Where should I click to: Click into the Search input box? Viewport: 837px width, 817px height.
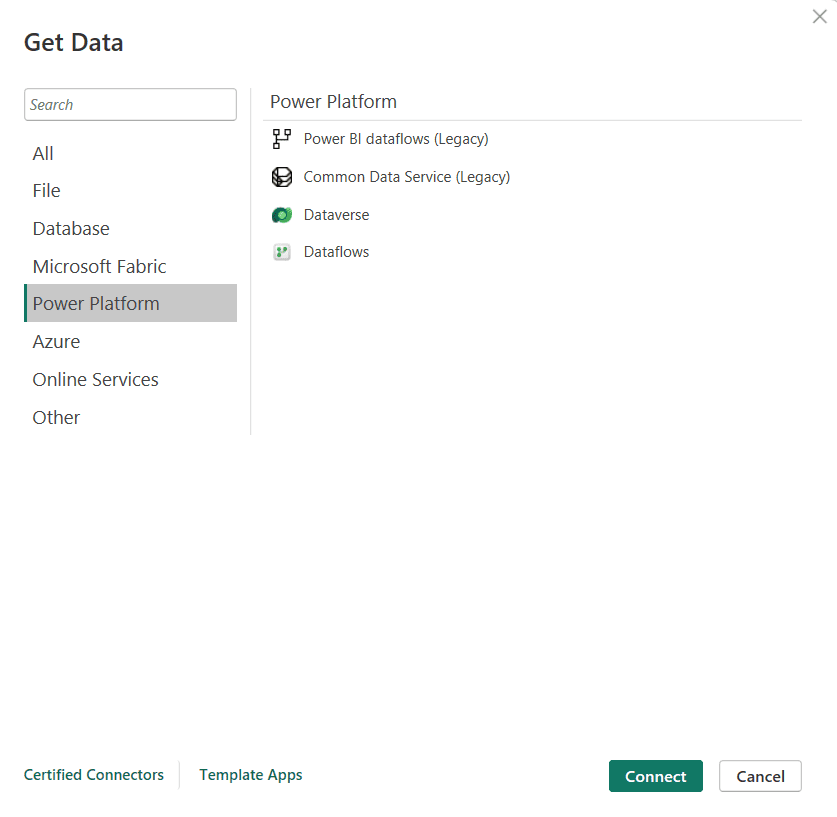point(130,105)
